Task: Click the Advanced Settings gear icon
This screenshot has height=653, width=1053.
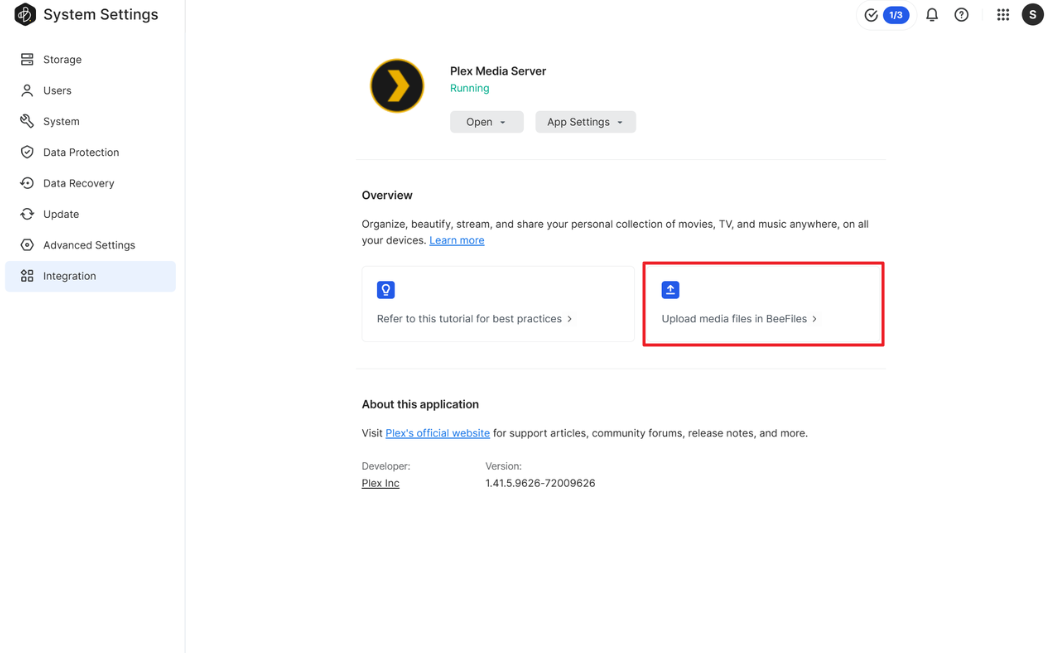Action: coord(27,245)
